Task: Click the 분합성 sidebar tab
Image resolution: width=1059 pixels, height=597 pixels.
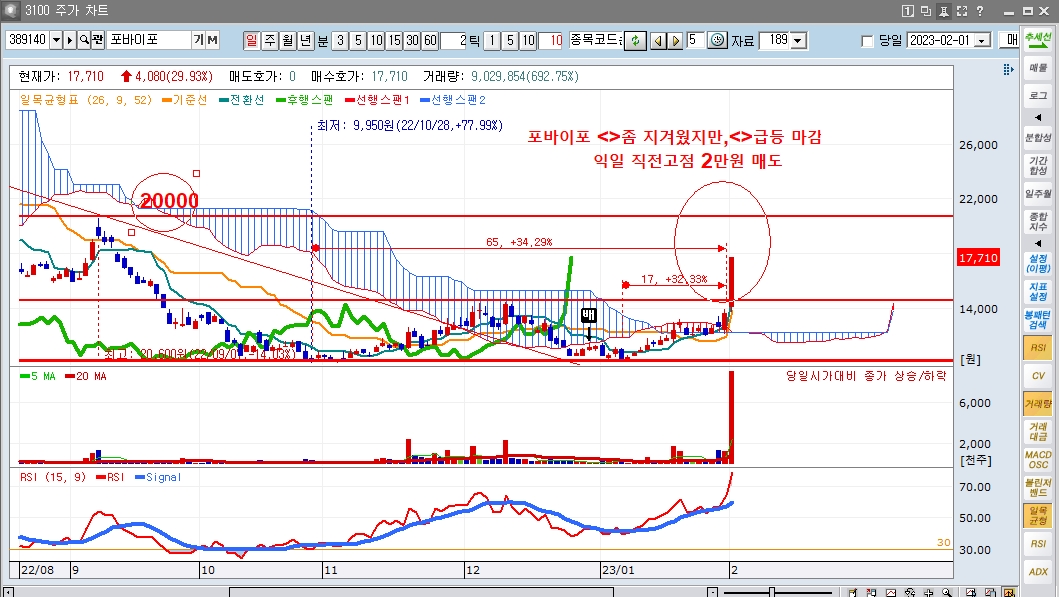Action: click(x=1038, y=137)
